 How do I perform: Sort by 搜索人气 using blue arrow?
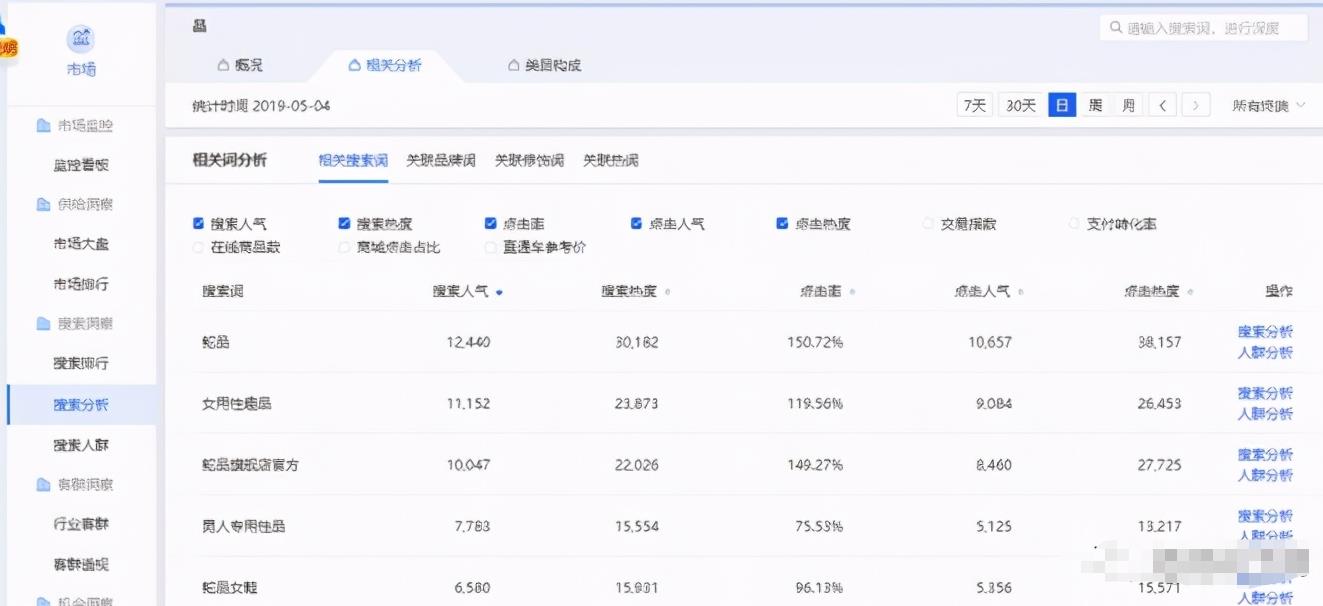(x=499, y=292)
